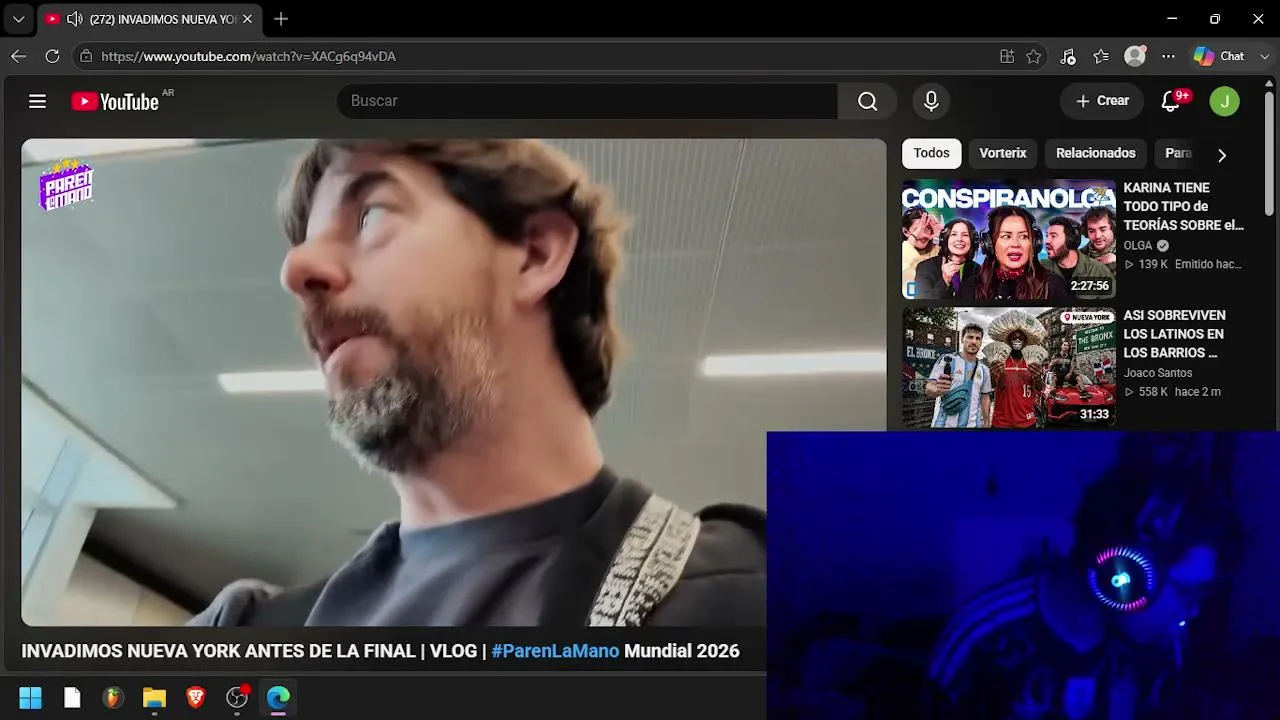Open the ASI SOBREVIVEN LOS LATINOS video title

tap(1175, 334)
